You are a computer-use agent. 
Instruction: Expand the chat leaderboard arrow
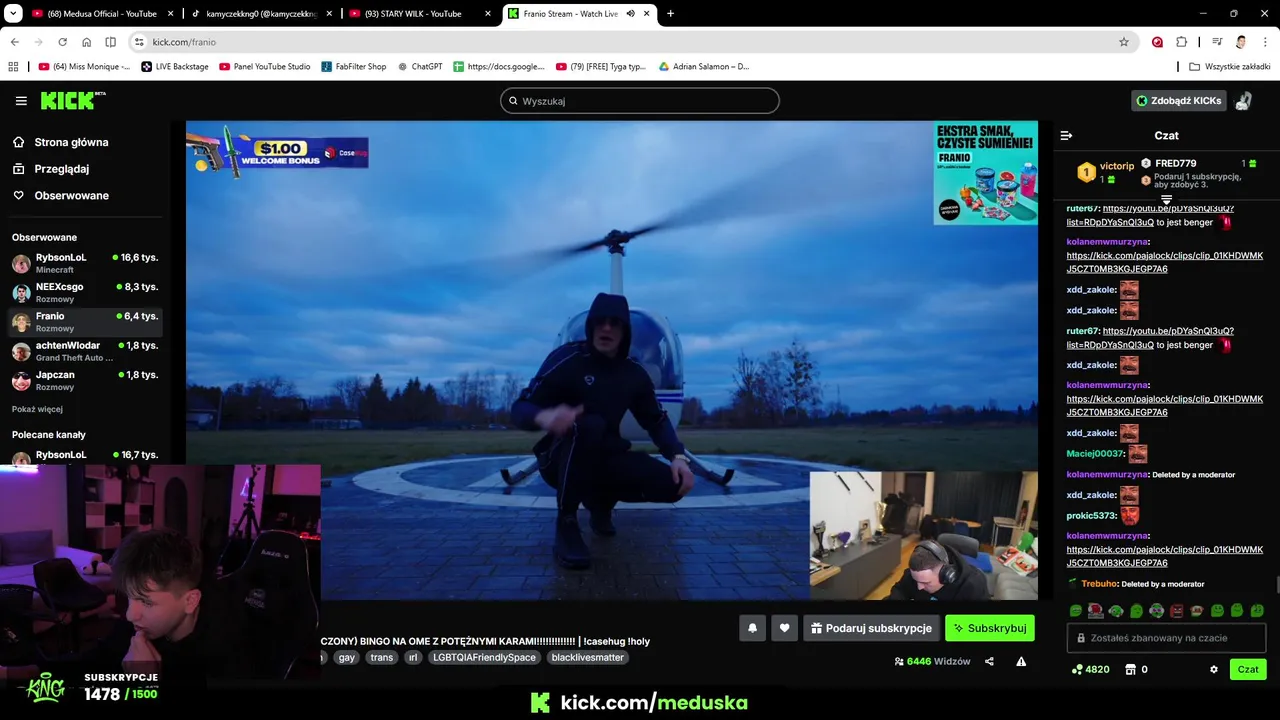click(x=1166, y=200)
